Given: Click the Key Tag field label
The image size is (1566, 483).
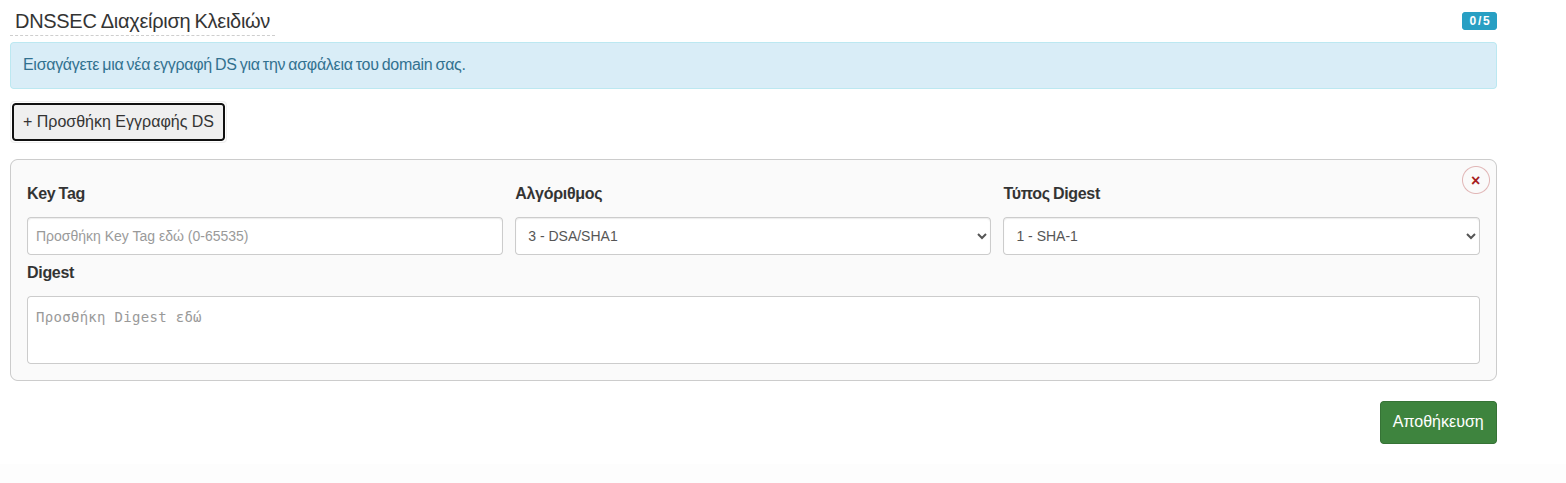Looking at the screenshot, I should click(56, 194).
